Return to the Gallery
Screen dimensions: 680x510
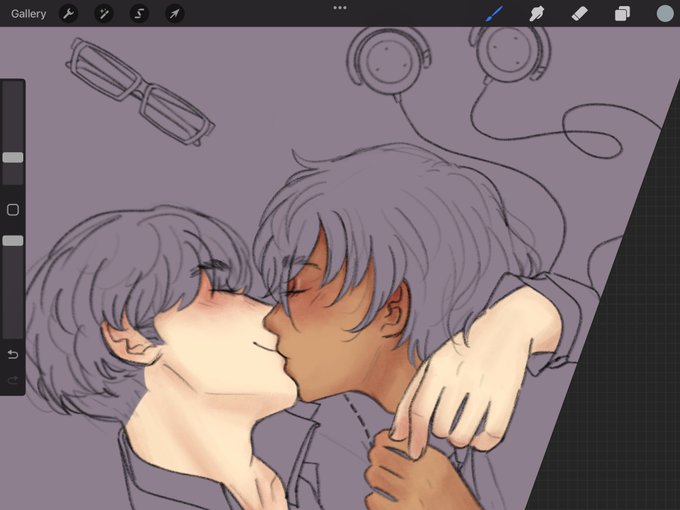[x=28, y=14]
